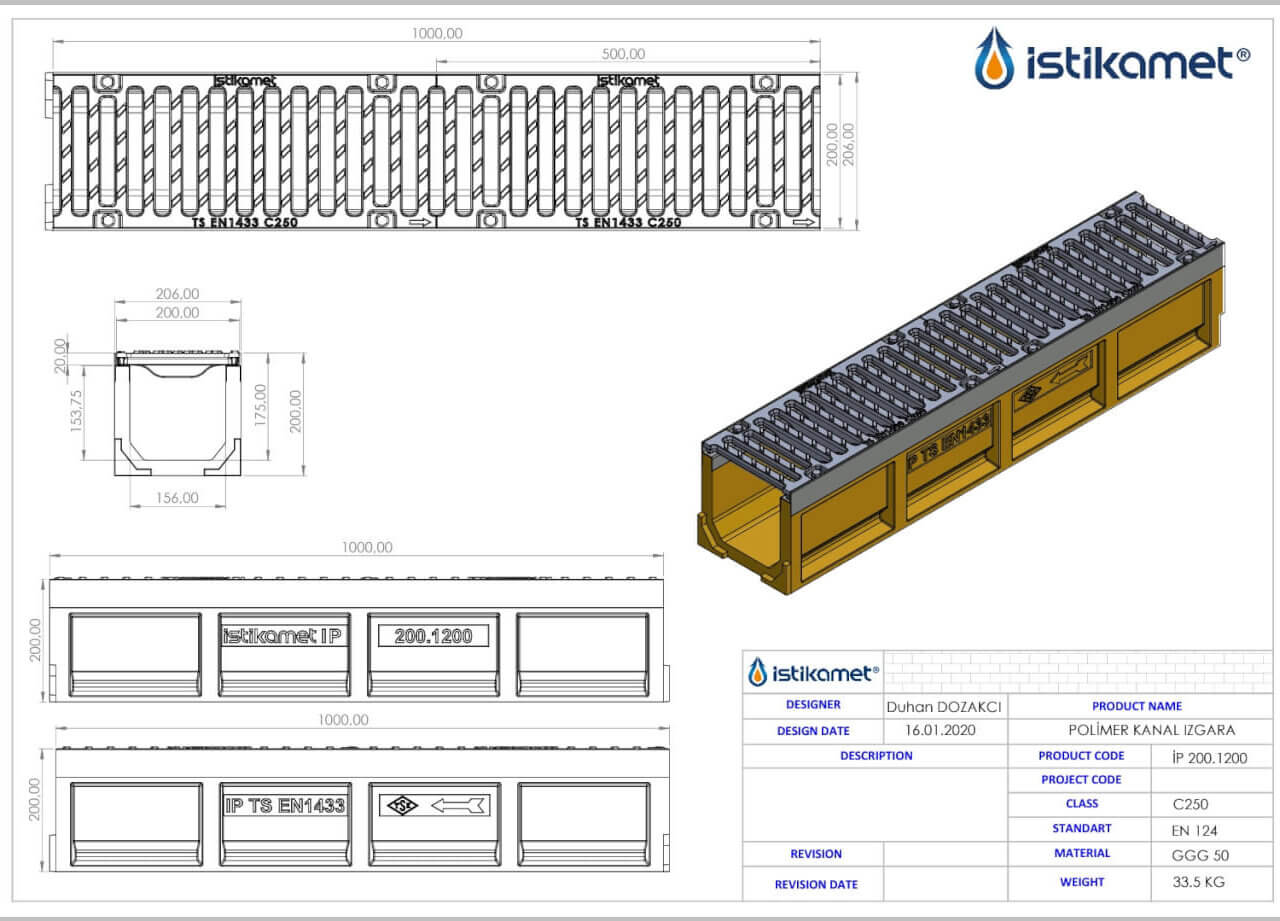Click the PRODUCT CODE label
Screen dimensions: 1280x921
point(1081,756)
